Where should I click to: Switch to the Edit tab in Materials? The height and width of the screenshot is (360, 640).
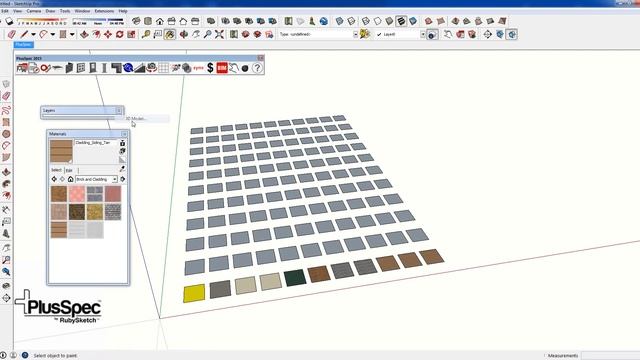point(70,170)
